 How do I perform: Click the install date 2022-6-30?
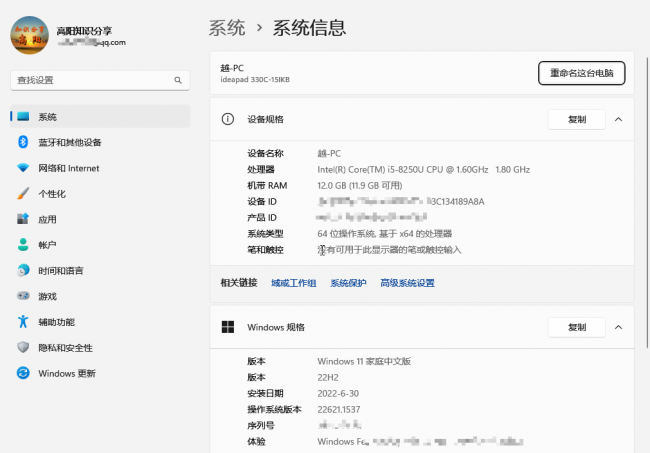[338, 393]
